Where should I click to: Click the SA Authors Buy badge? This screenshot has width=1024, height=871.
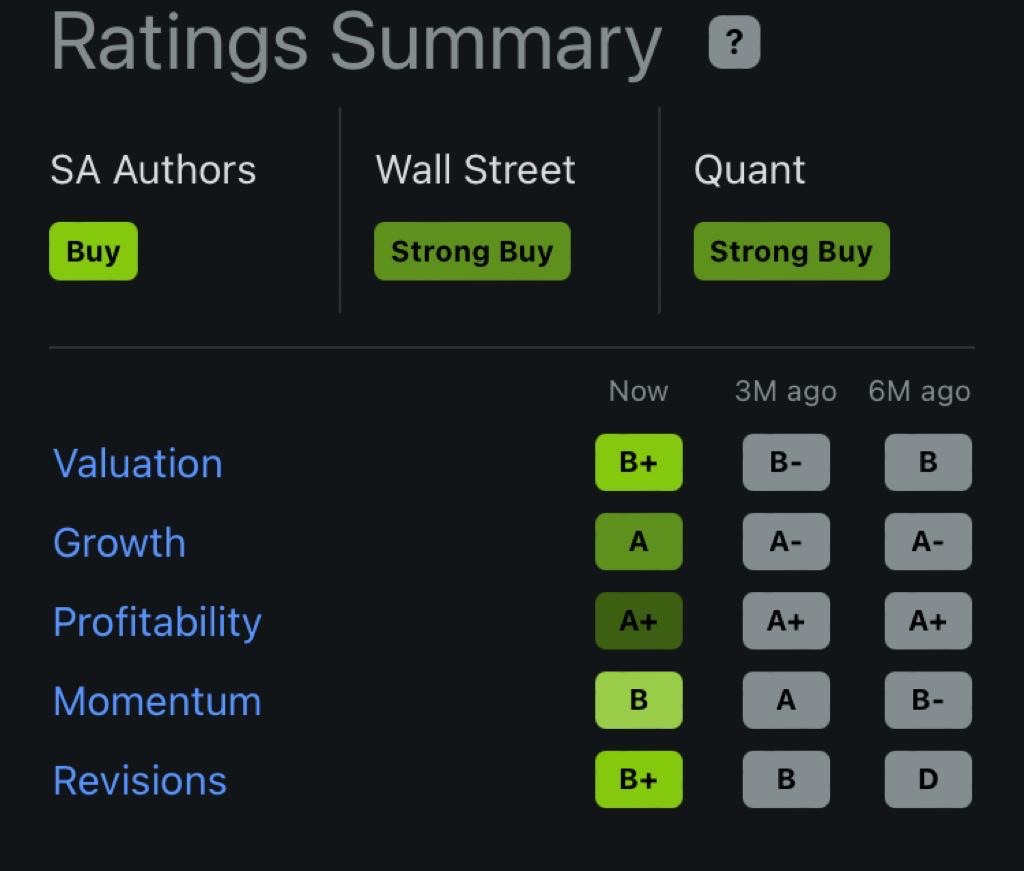coord(93,251)
